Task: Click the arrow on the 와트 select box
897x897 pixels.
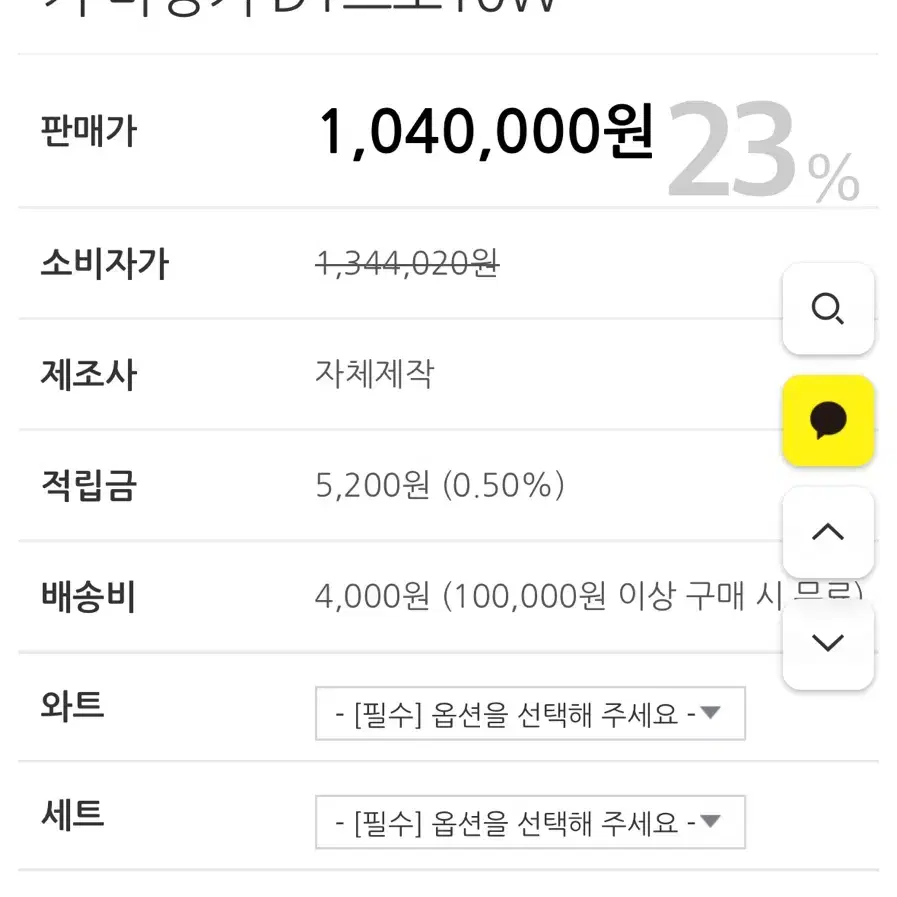Action: (711, 713)
